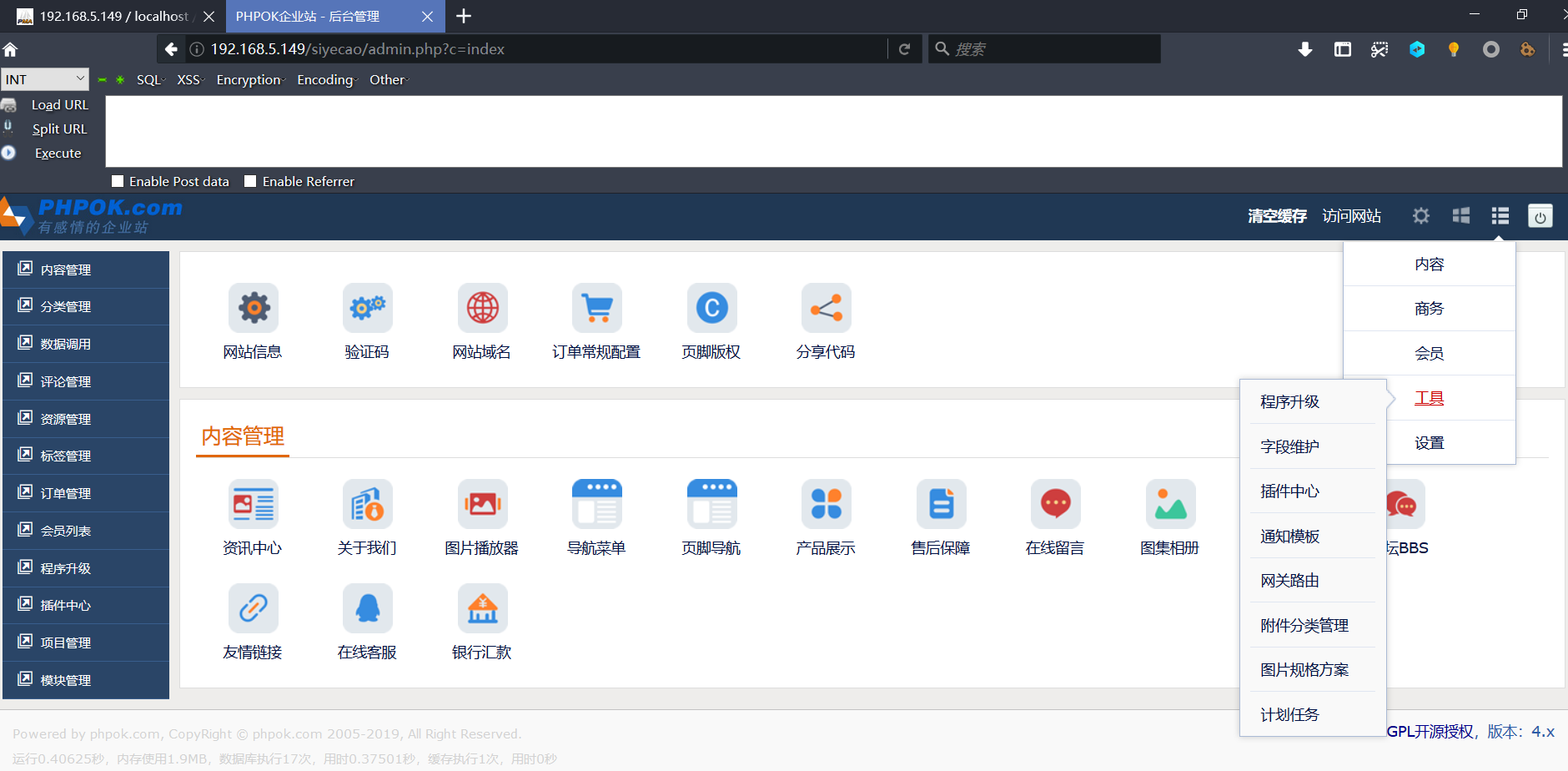Image resolution: width=1568 pixels, height=771 pixels.
Task: Switch to the 192.168.5.149 / localhost tab
Action: (113, 16)
